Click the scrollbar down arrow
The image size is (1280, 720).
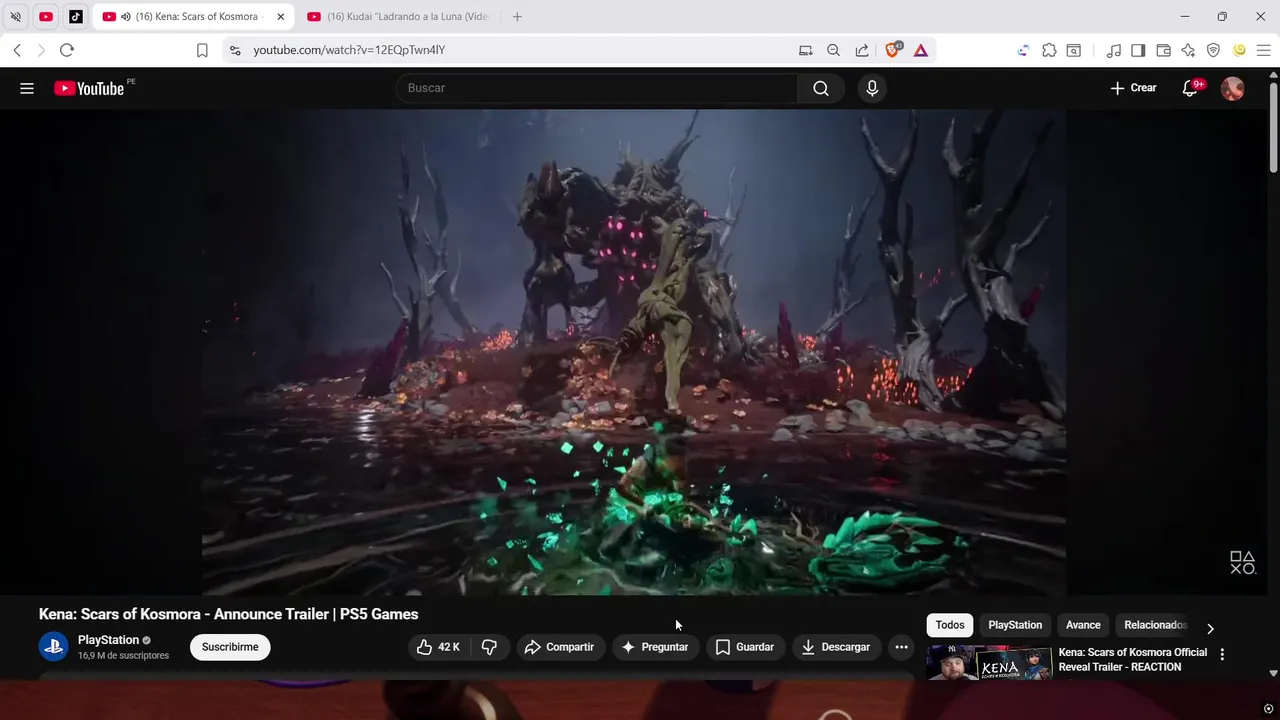pyautogui.click(x=1273, y=673)
